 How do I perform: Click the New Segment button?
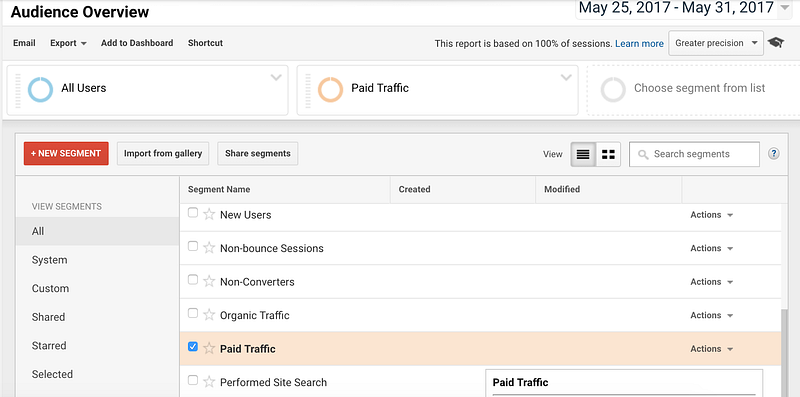point(66,154)
